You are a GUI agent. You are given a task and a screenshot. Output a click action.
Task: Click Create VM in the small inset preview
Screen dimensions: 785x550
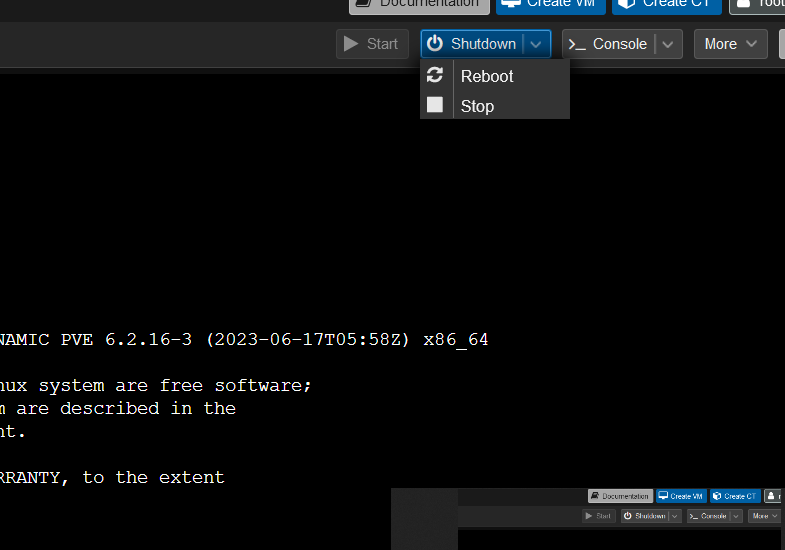click(x=681, y=496)
